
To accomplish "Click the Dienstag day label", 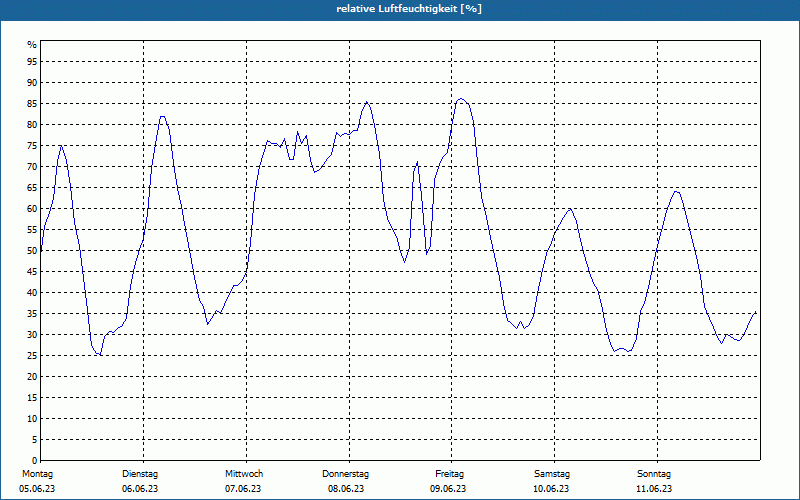I will (140, 474).
